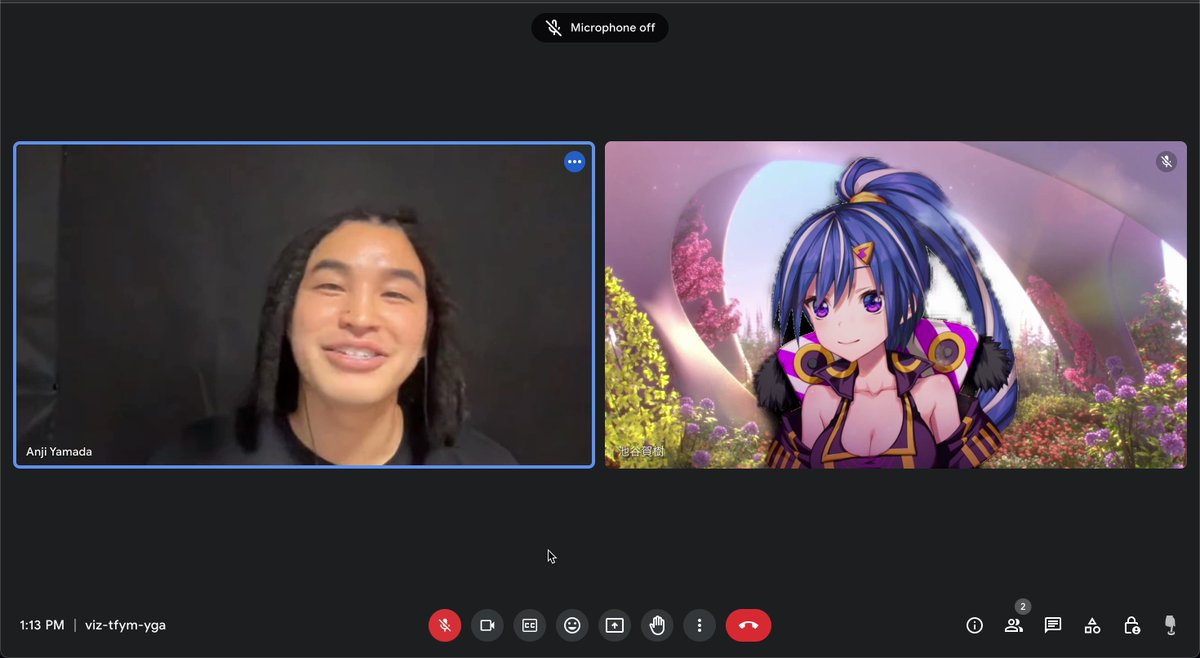Viewport: 1200px width, 658px height.
Task: Open the meeting details info icon
Action: 974,625
